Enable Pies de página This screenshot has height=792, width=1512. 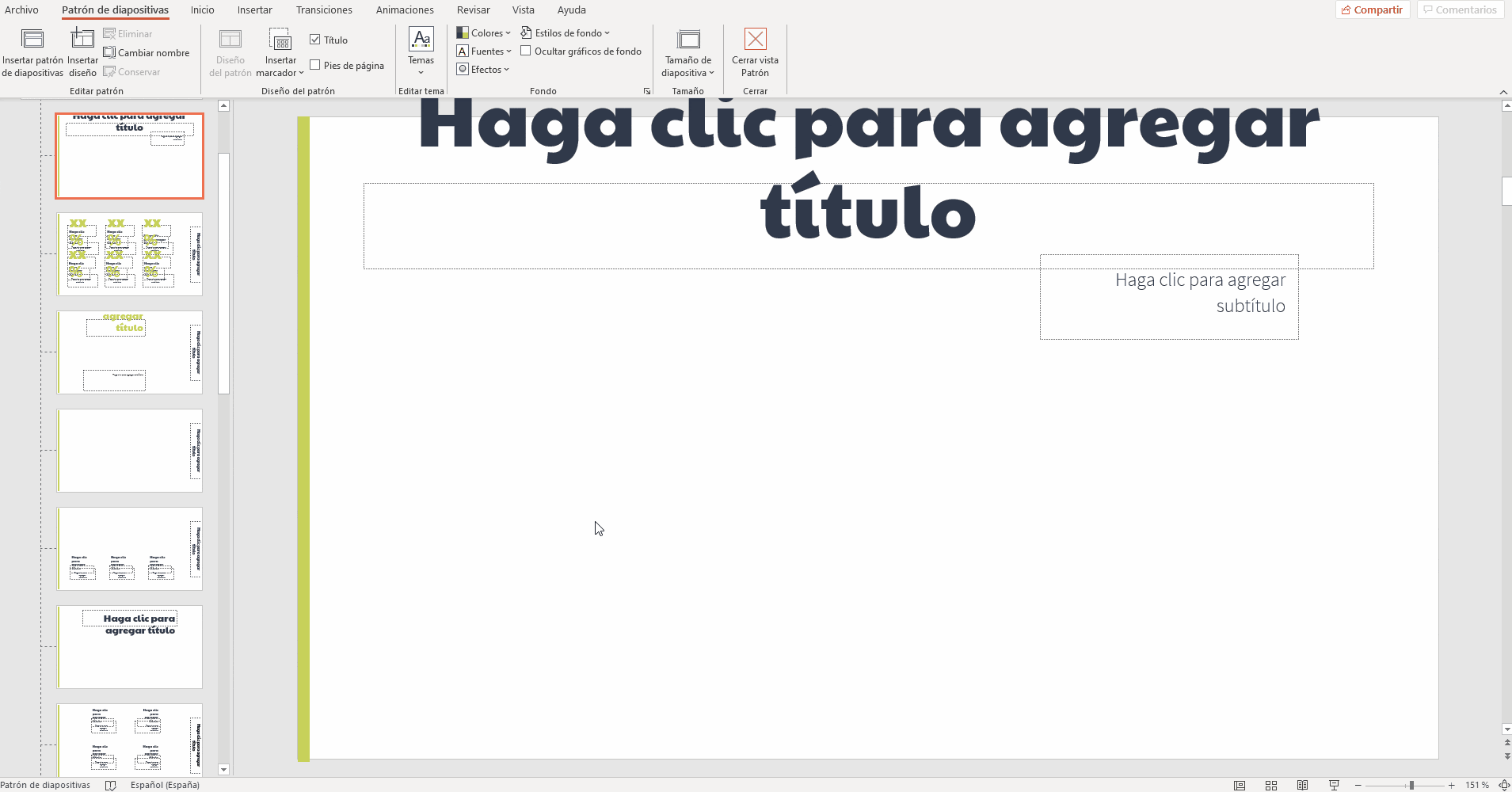(314, 65)
